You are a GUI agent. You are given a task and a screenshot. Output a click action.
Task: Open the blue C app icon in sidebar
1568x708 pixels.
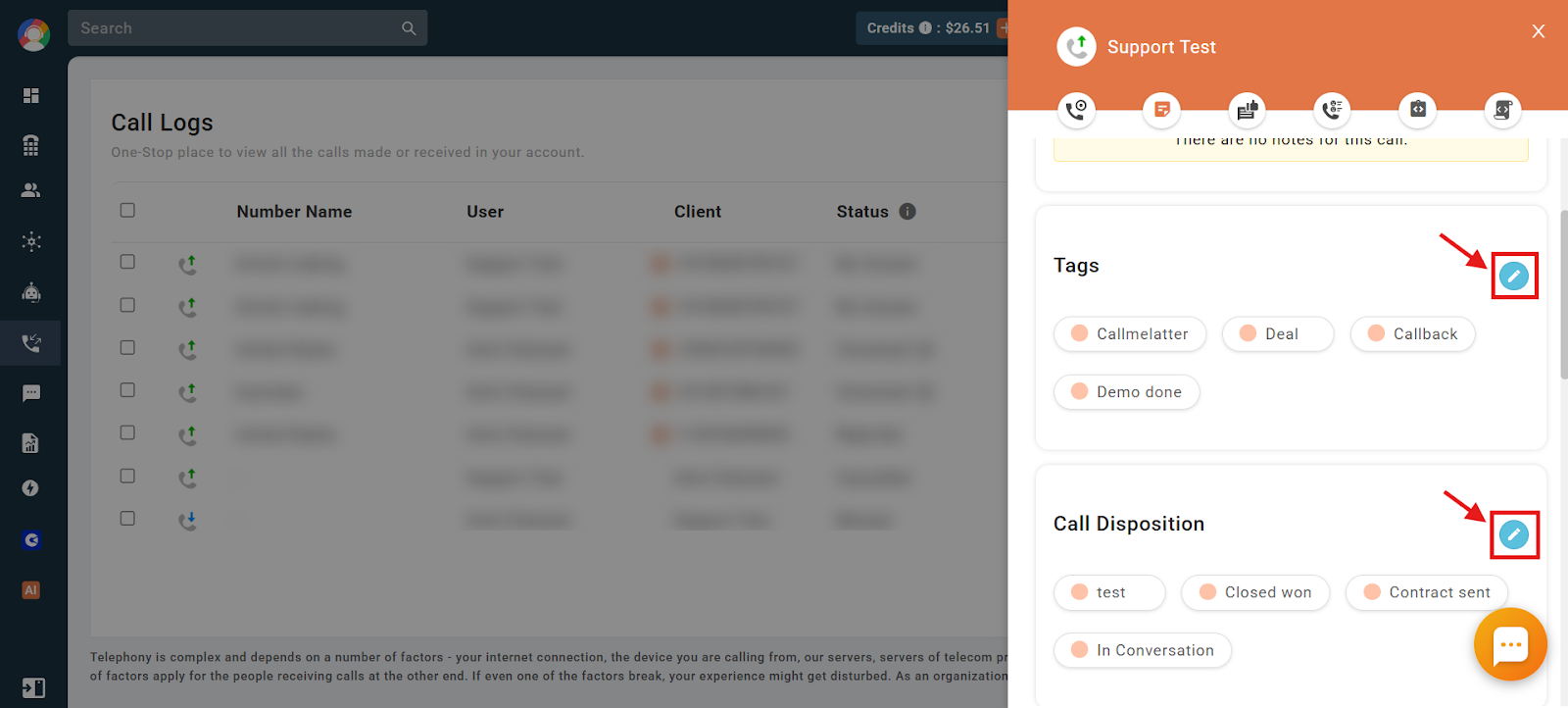(31, 540)
